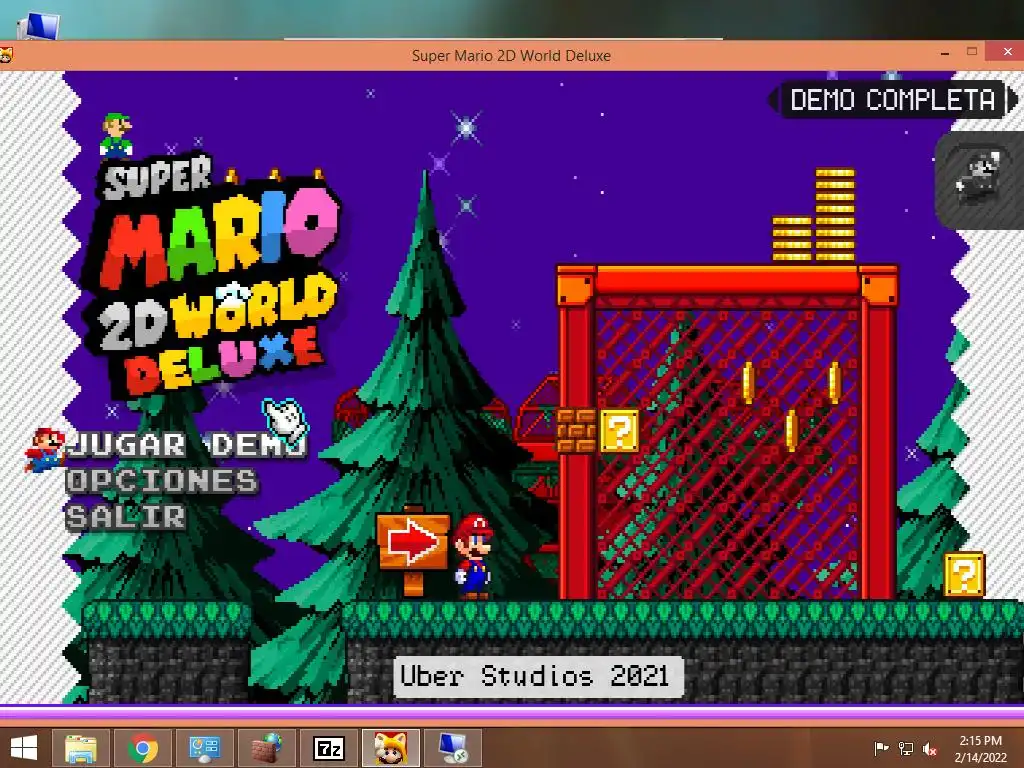Select JUGAR DEMO menu option
The image size is (1024, 768).
tap(187, 445)
